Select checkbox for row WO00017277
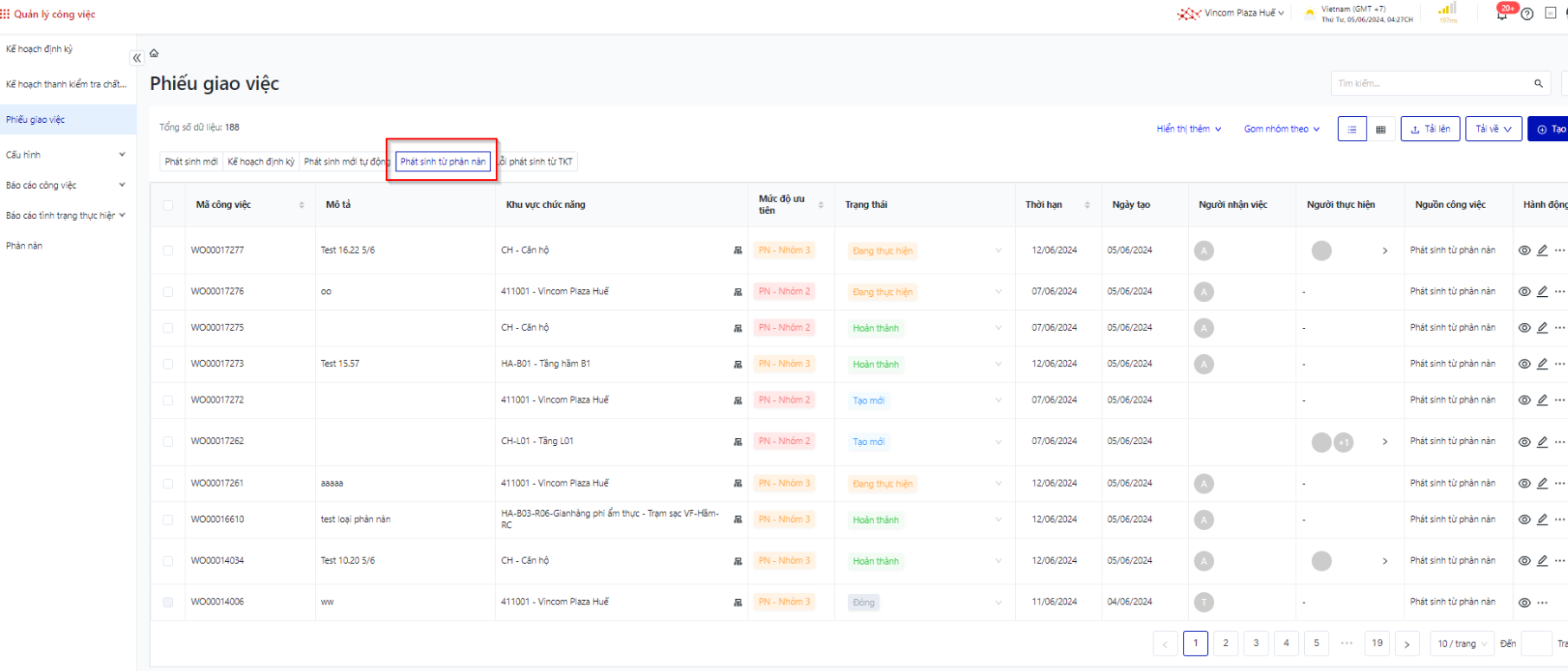Image resolution: width=1568 pixels, height=671 pixels. (168, 250)
